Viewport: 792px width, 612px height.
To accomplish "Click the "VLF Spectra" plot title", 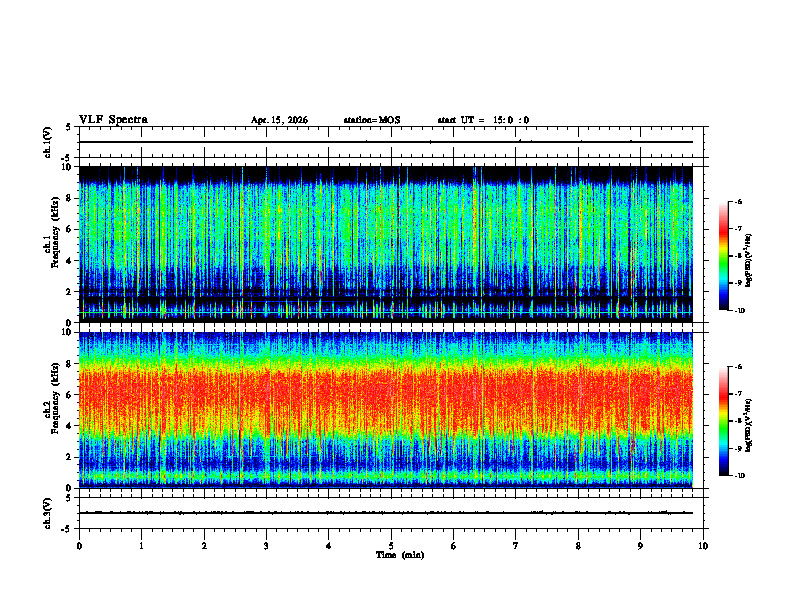I will (113, 120).
